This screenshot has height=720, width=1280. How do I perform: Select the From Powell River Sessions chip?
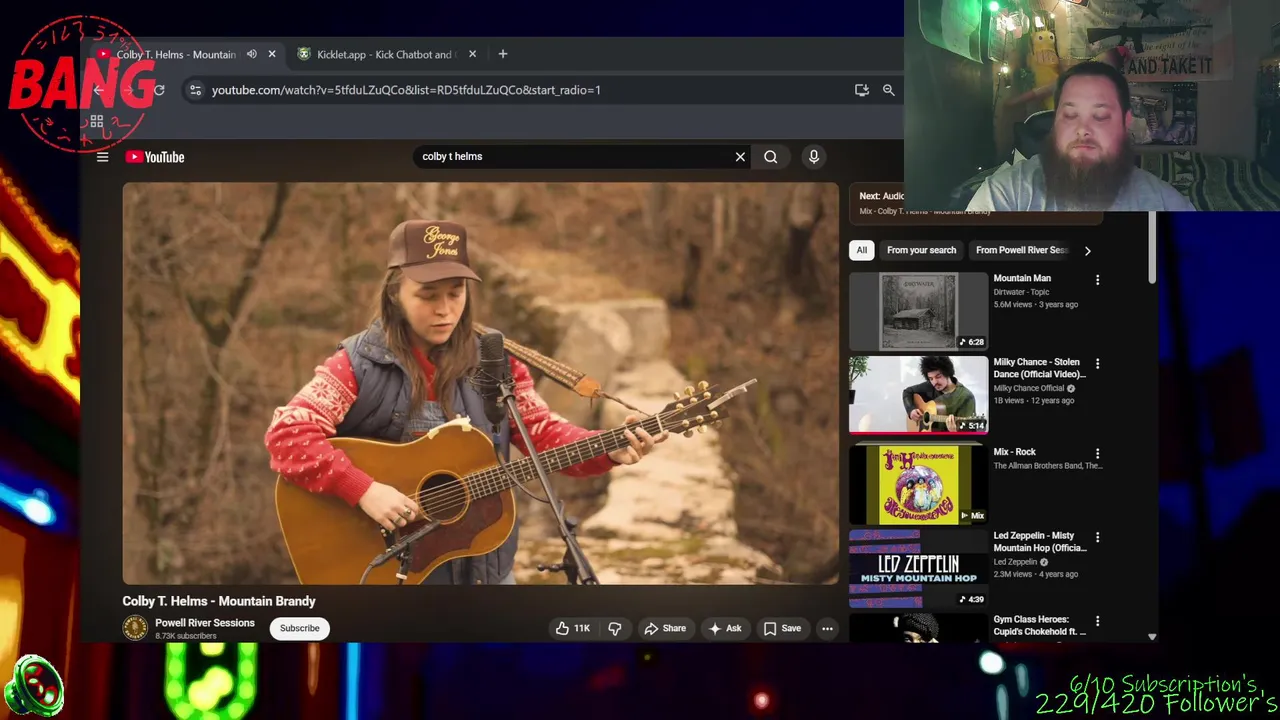(x=1022, y=250)
